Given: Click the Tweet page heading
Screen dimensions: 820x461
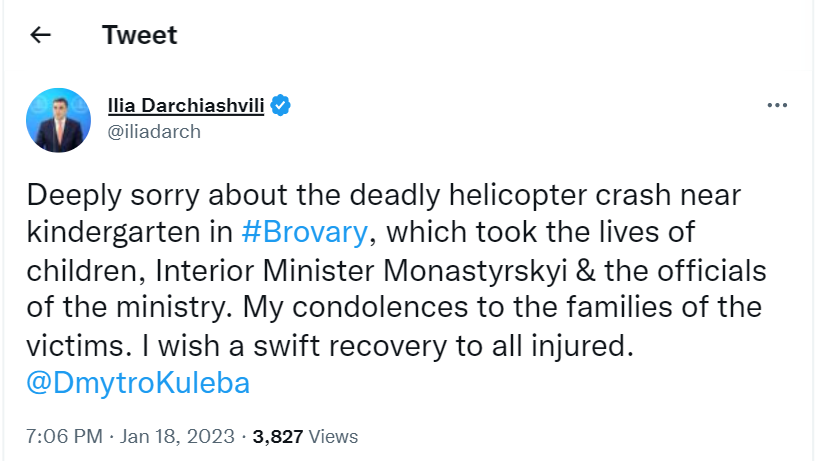Looking at the screenshot, I should coord(140,35).
